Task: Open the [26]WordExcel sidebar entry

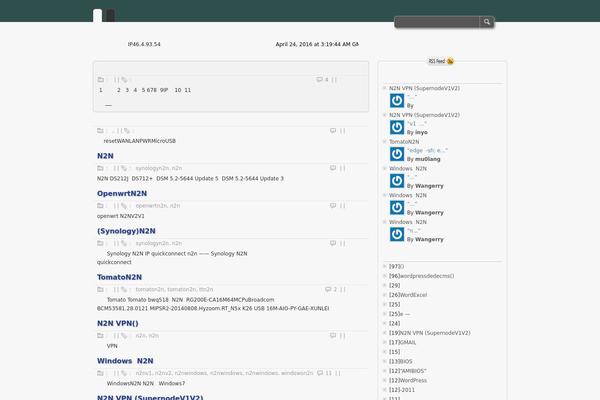Action: click(408, 295)
